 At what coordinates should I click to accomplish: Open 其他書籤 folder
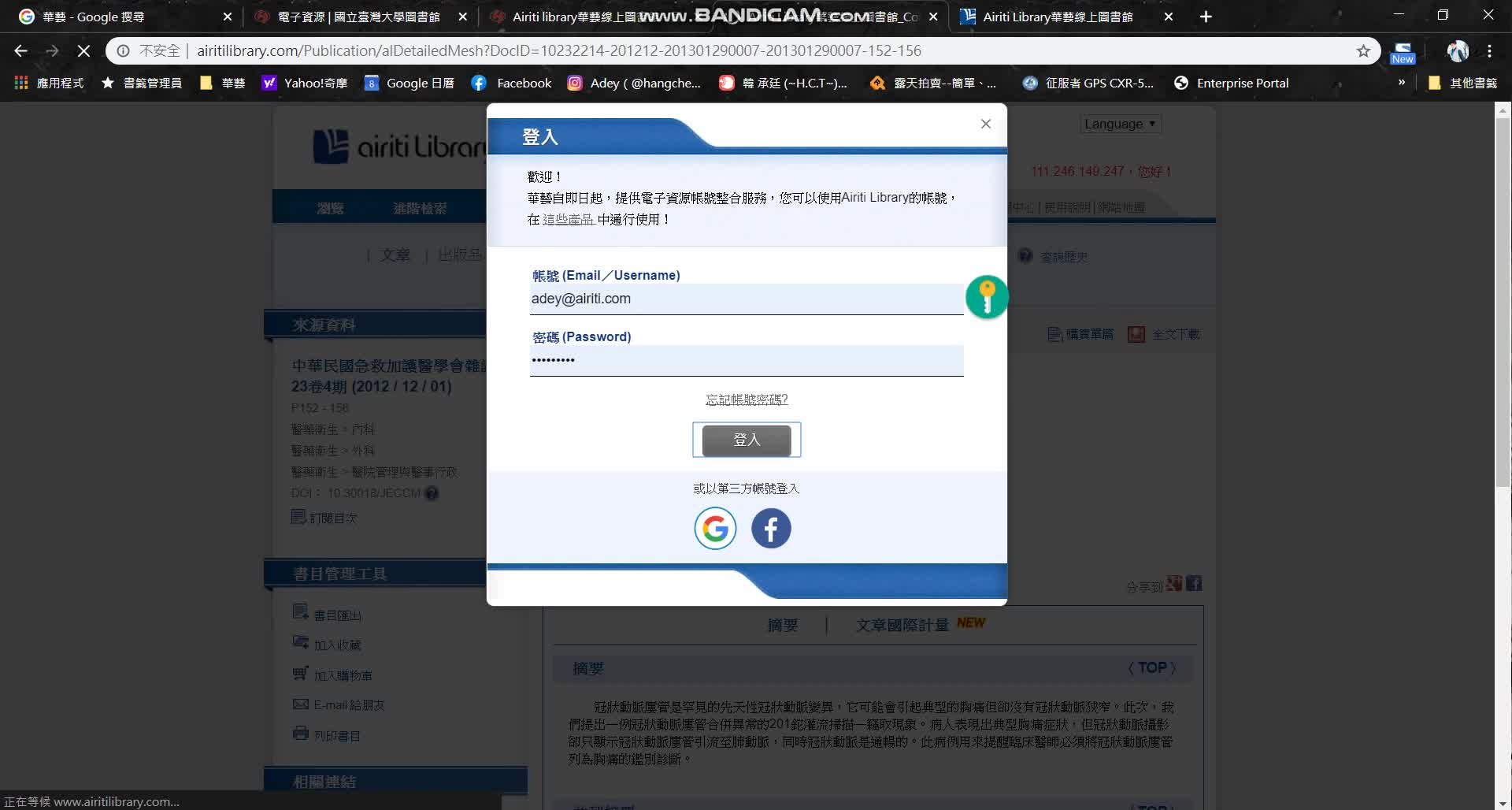(x=1463, y=83)
